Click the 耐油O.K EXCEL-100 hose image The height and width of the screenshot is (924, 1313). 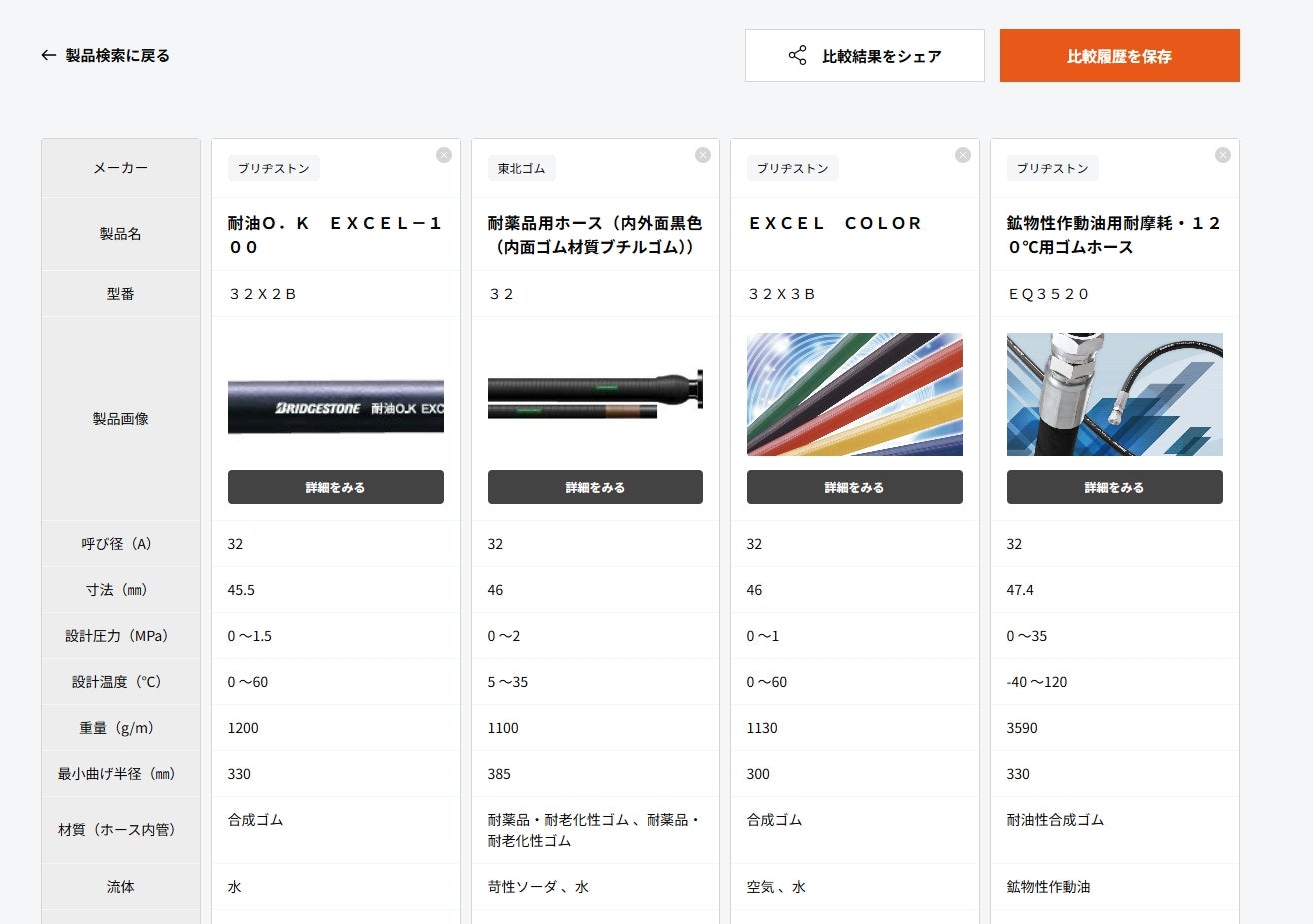point(336,407)
